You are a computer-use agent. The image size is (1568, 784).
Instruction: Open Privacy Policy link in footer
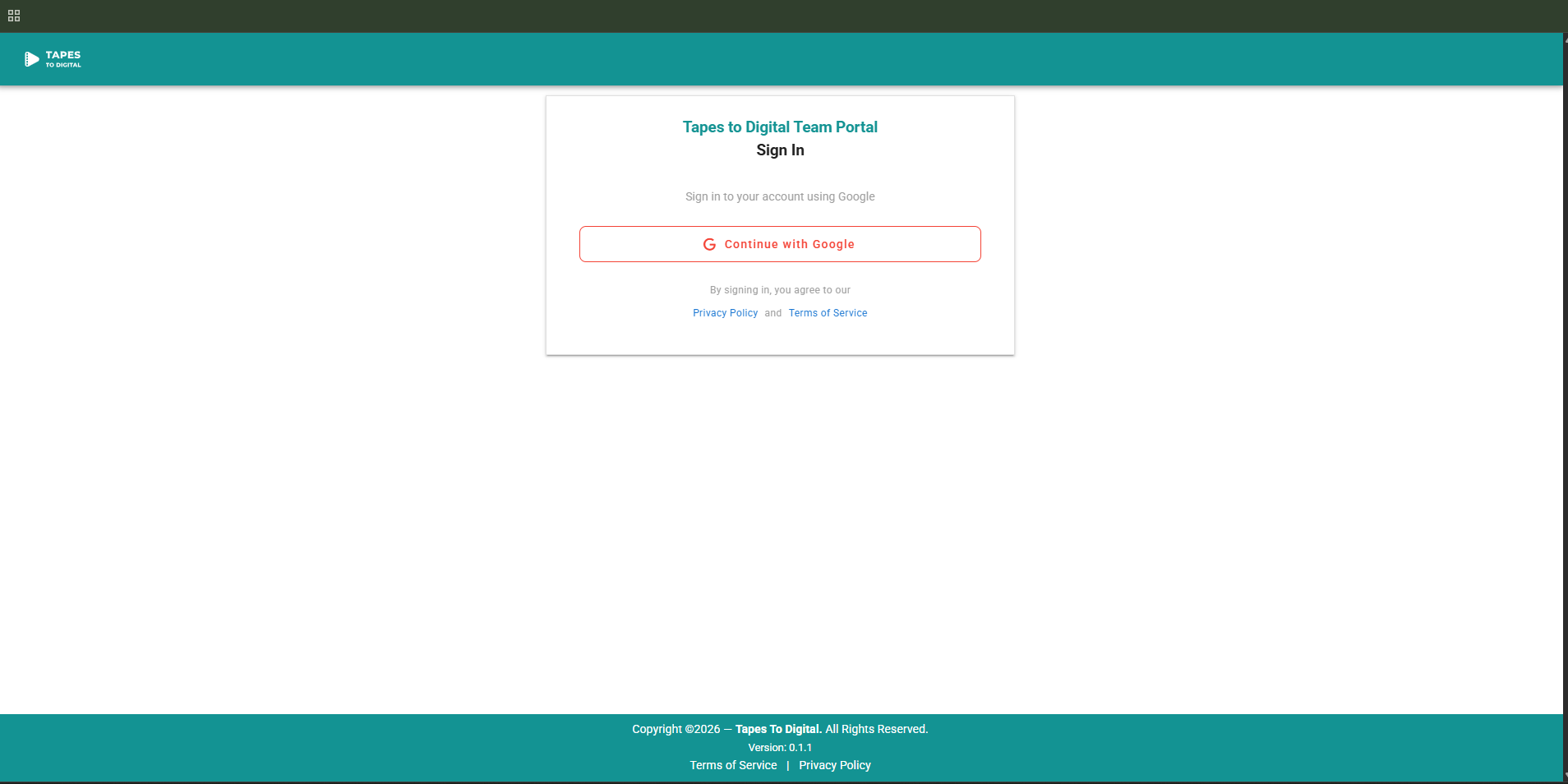pyautogui.click(x=835, y=765)
